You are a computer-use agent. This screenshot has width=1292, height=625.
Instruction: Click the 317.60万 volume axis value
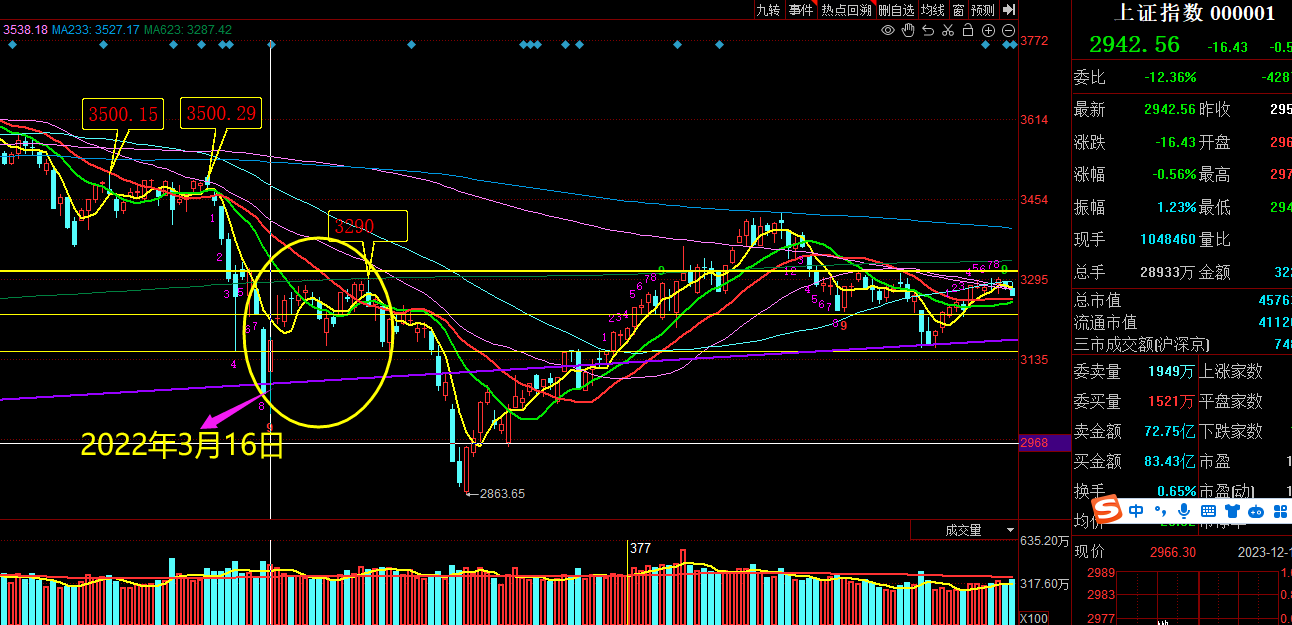(1045, 585)
